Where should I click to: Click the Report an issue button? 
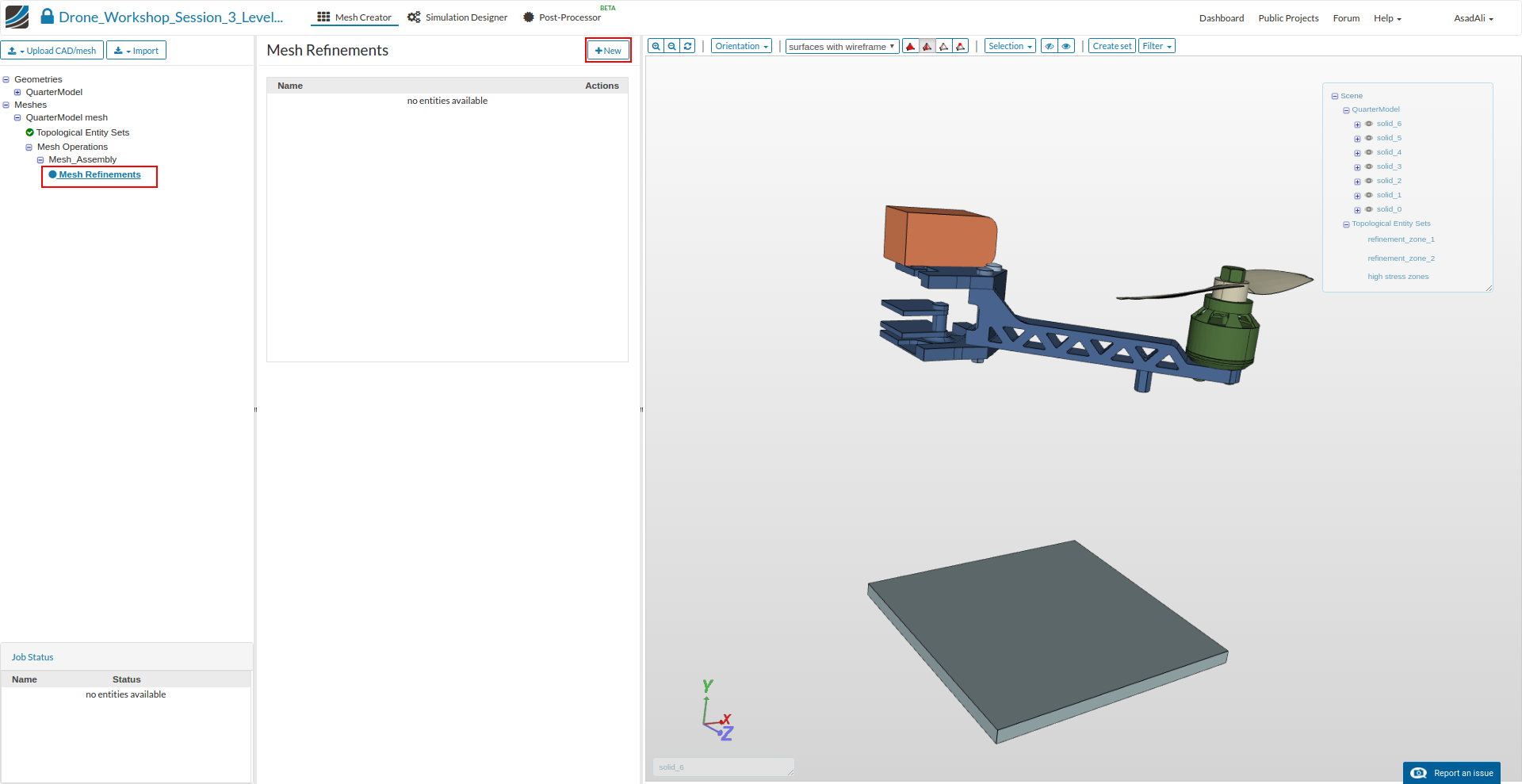[1452, 773]
